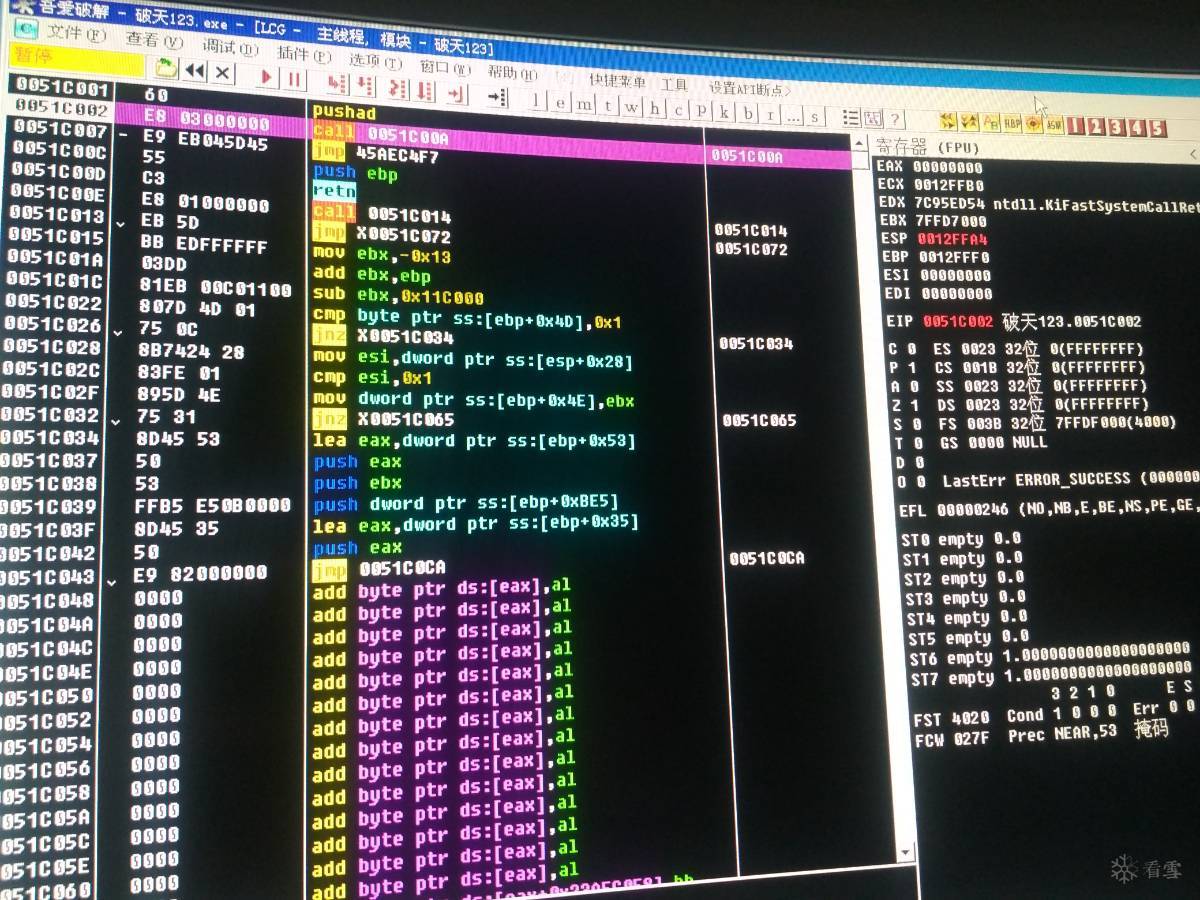Open Source with the 's' button
This screenshot has width=1200, height=900.
tap(815, 117)
